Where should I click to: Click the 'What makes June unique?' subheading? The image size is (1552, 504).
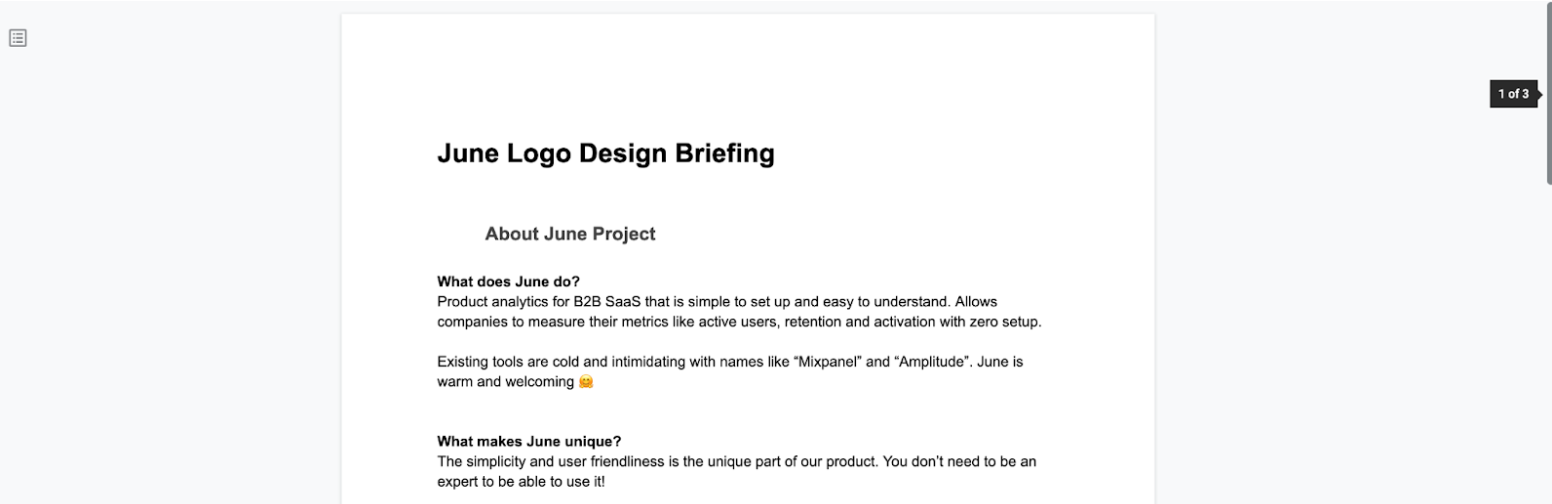coord(529,441)
